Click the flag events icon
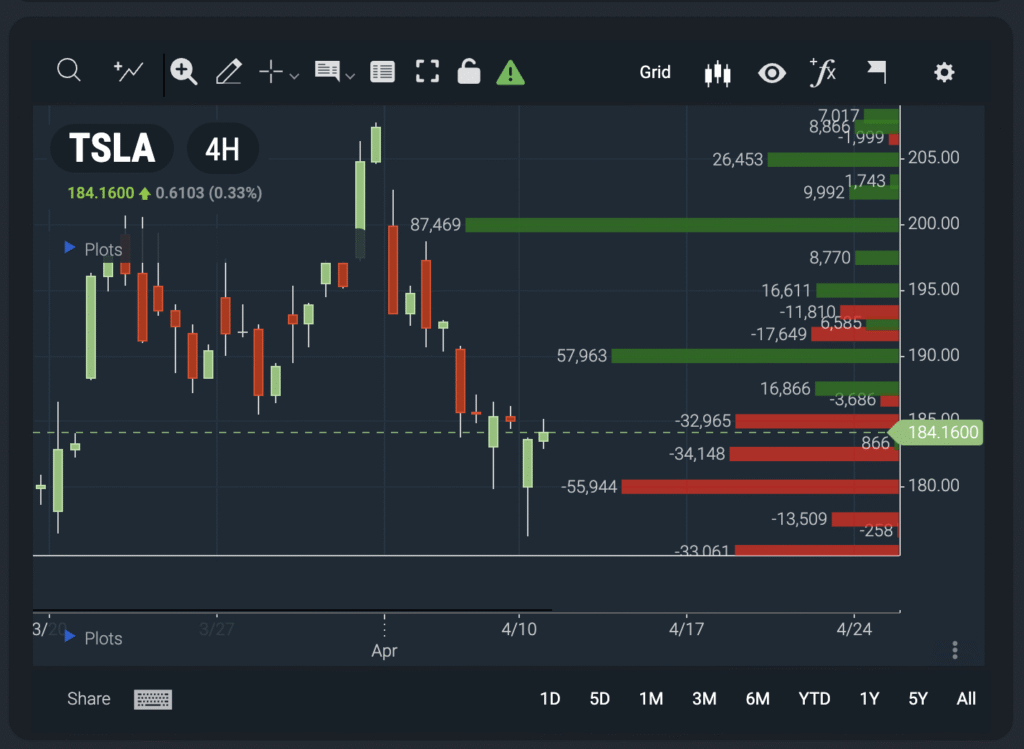This screenshot has height=749, width=1024. [876, 71]
